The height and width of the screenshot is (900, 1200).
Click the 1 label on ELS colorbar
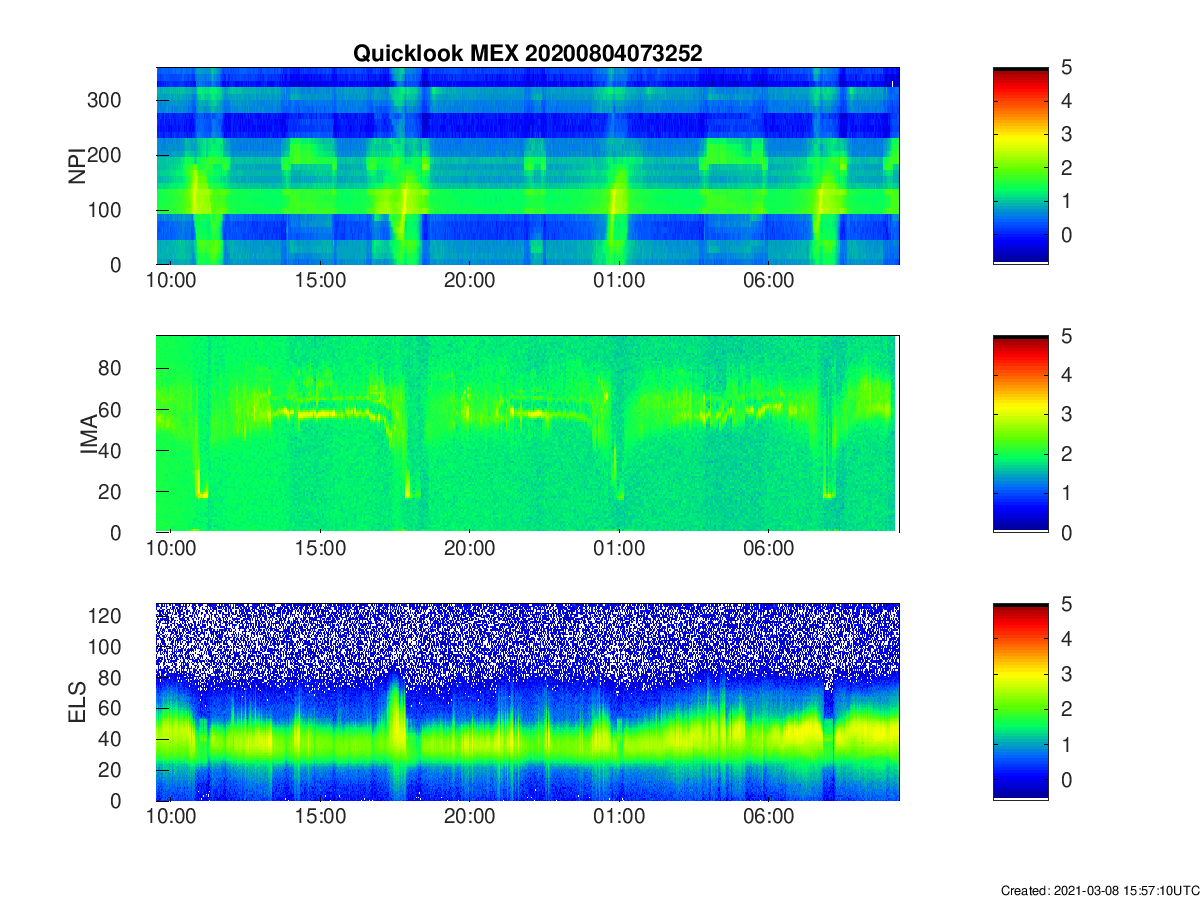(1066, 745)
